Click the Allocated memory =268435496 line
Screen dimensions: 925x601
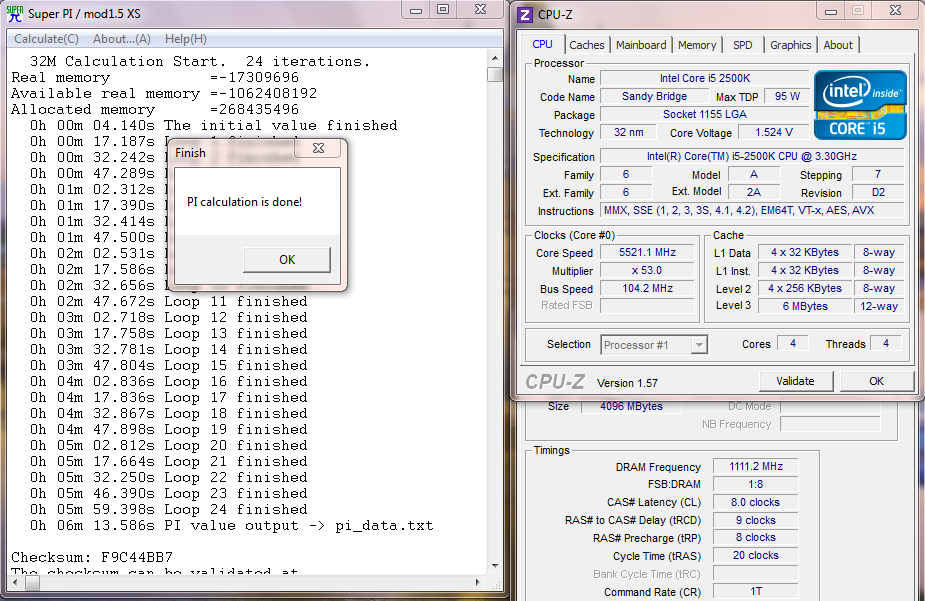pyautogui.click(x=155, y=110)
